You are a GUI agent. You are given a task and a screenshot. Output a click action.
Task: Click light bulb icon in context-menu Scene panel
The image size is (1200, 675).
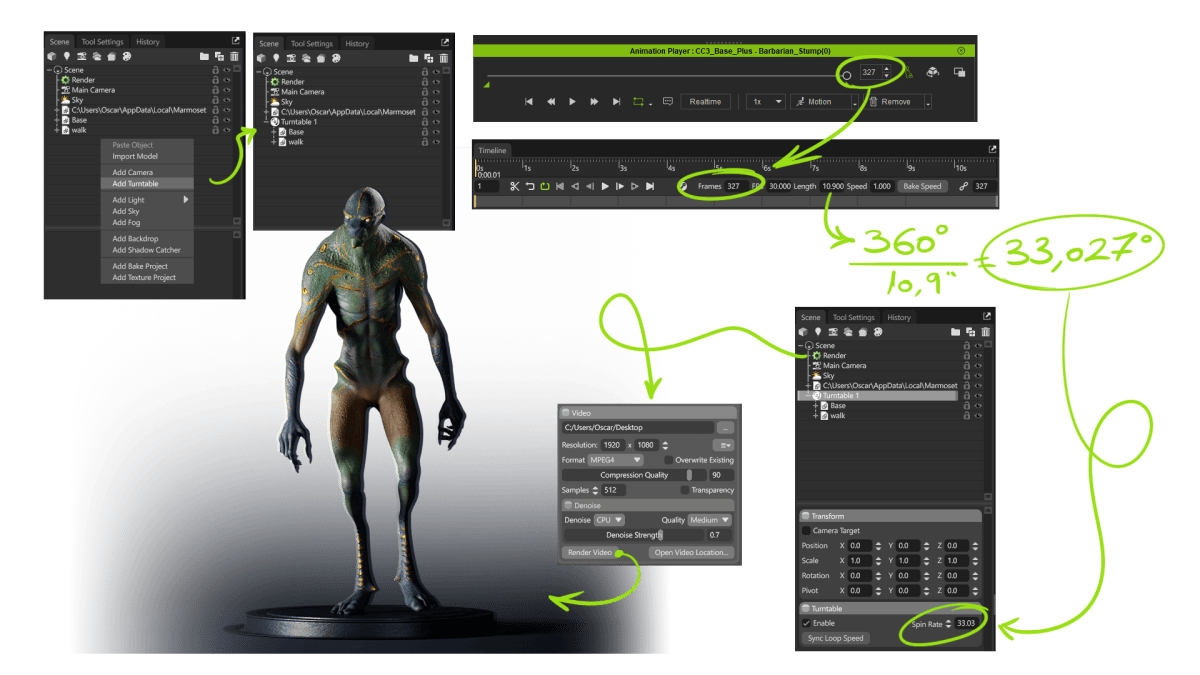click(67, 56)
